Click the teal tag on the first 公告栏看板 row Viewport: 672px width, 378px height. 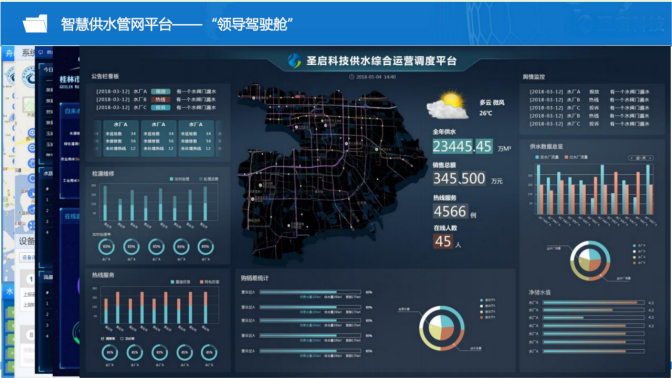pyautogui.click(x=161, y=91)
